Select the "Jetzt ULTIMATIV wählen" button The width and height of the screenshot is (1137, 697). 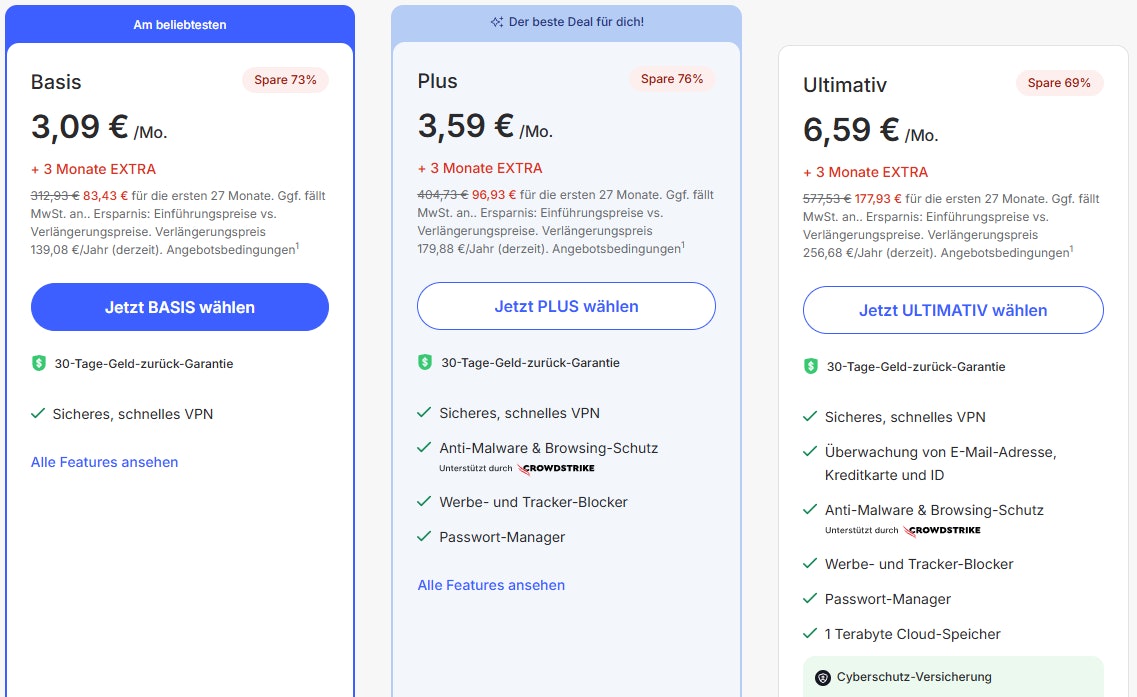tap(953, 310)
